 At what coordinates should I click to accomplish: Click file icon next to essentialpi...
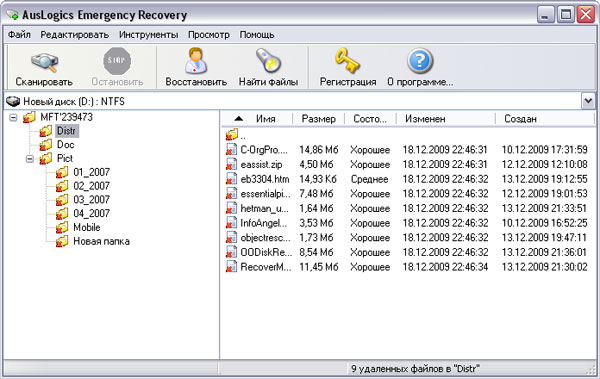231,194
